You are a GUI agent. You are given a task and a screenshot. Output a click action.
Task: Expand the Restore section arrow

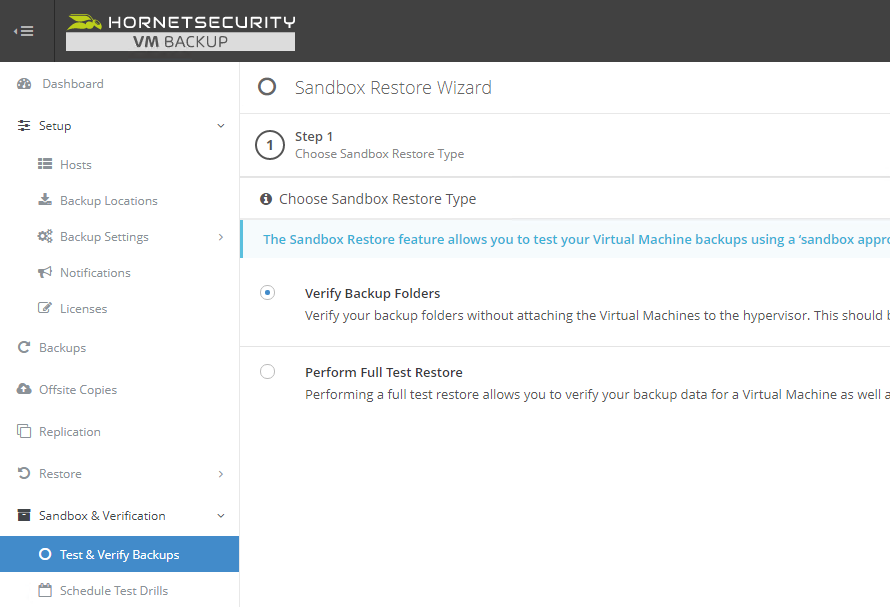(221, 473)
